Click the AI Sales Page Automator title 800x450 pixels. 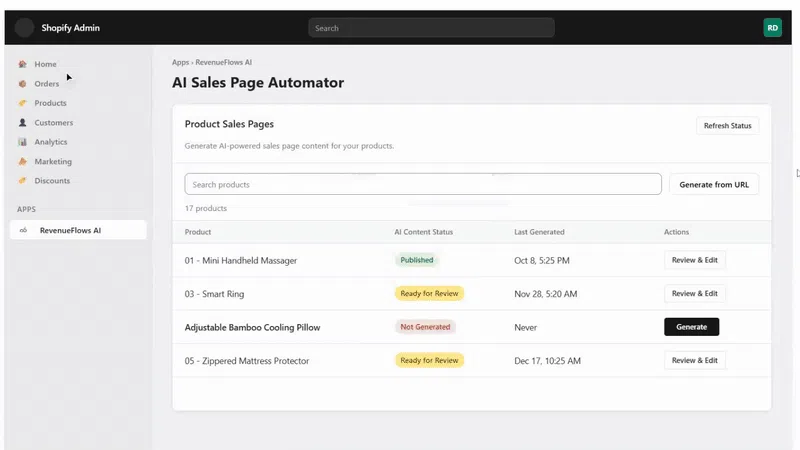pyautogui.click(x=258, y=82)
